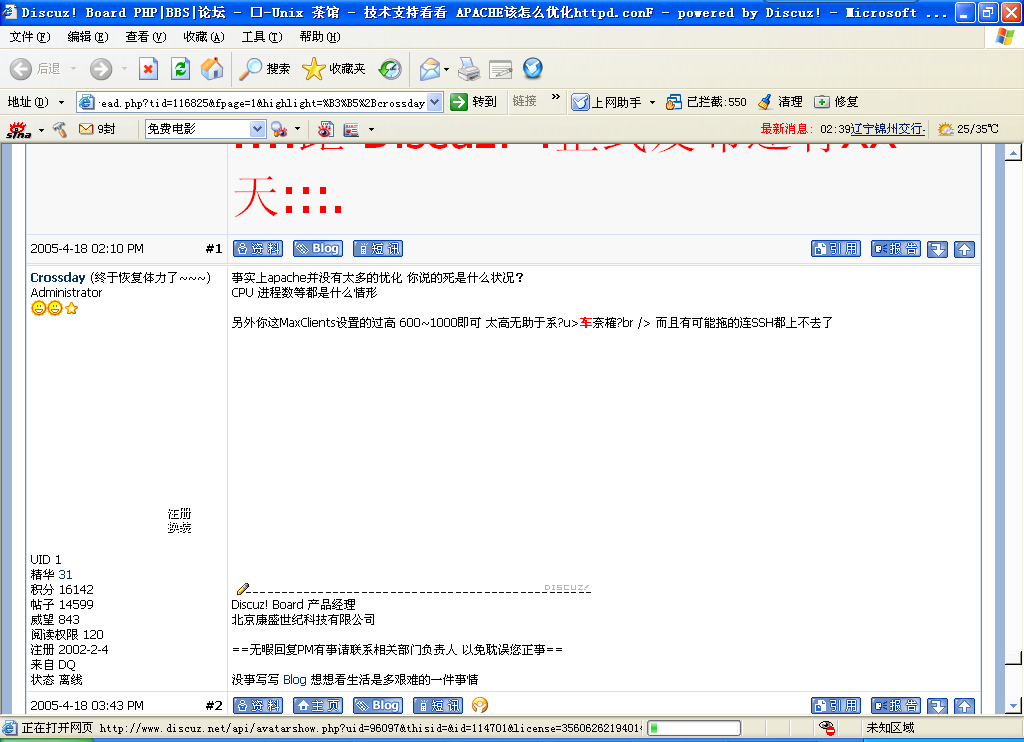Click post #2 引用 quote button
Image resolution: width=1024 pixels, height=742 pixels.
pyautogui.click(x=836, y=705)
